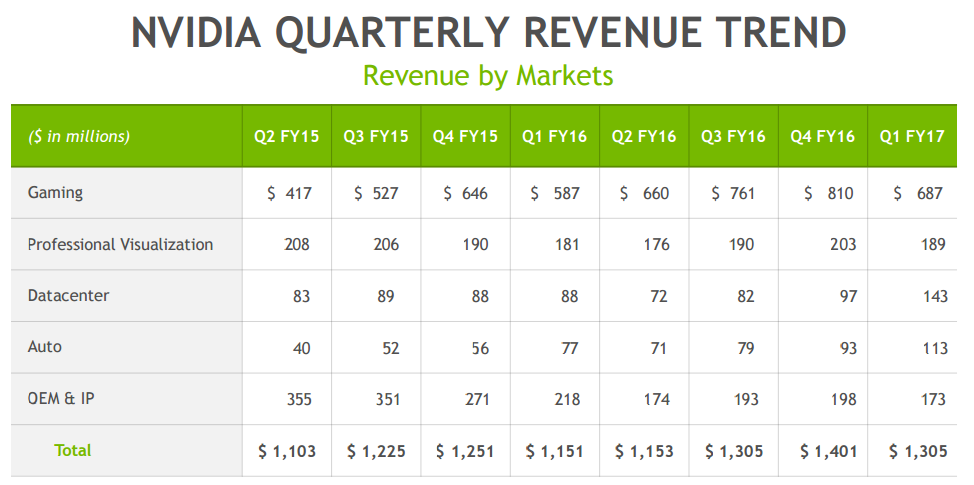Click Total value $ 1,401
Image resolution: width=974 pixels, height=485 pixels.
829,451
